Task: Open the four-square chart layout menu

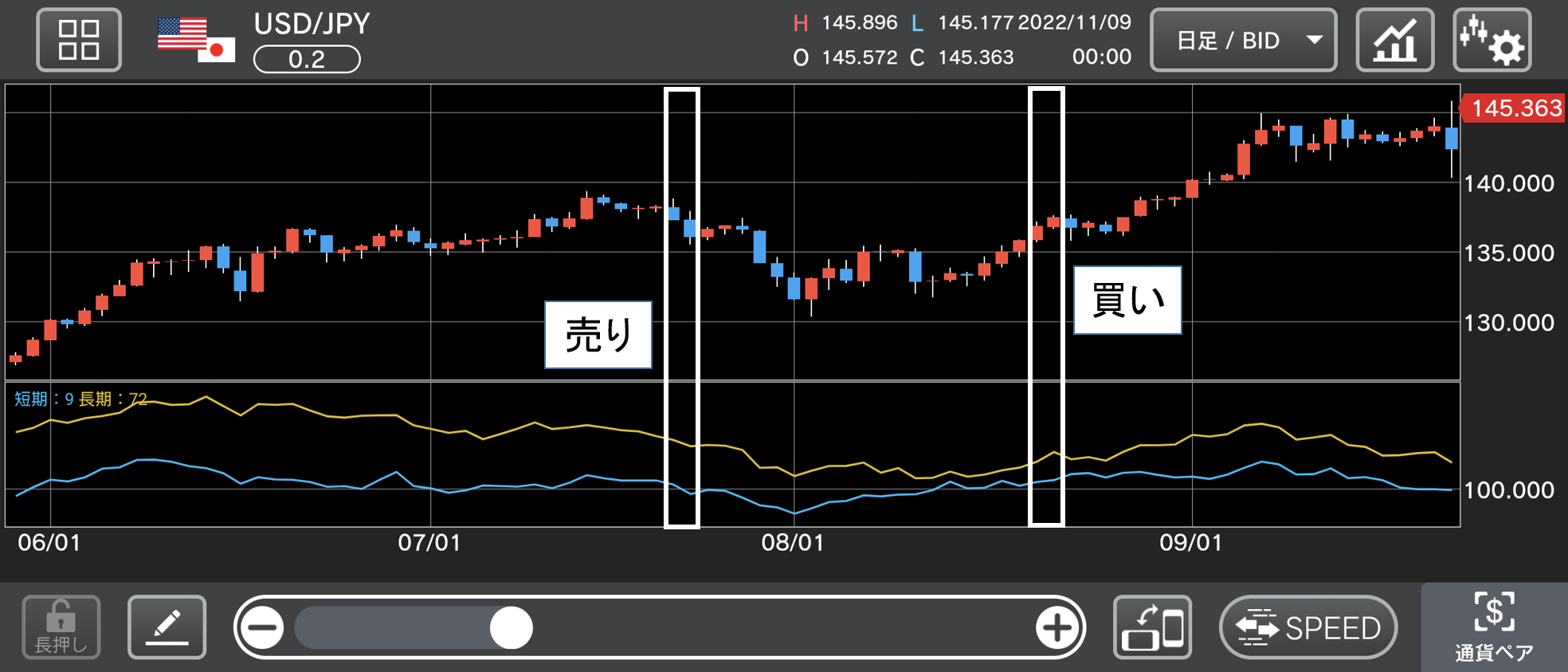Action: (x=79, y=40)
